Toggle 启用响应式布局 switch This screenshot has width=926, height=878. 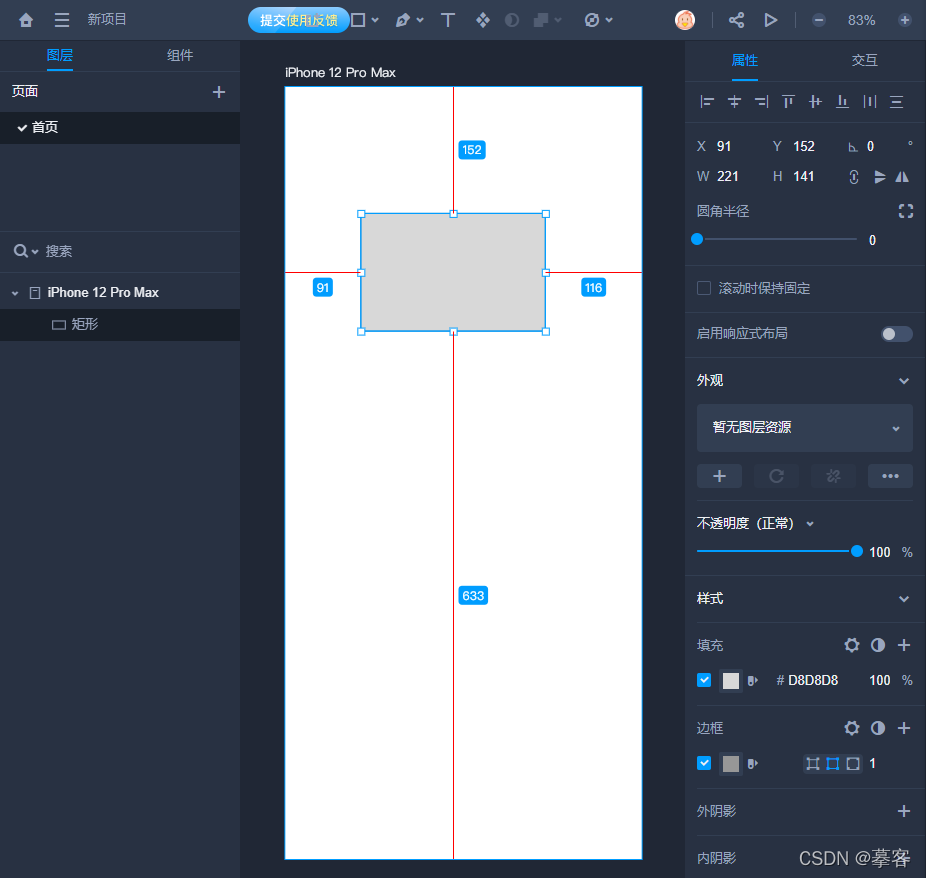[896, 334]
